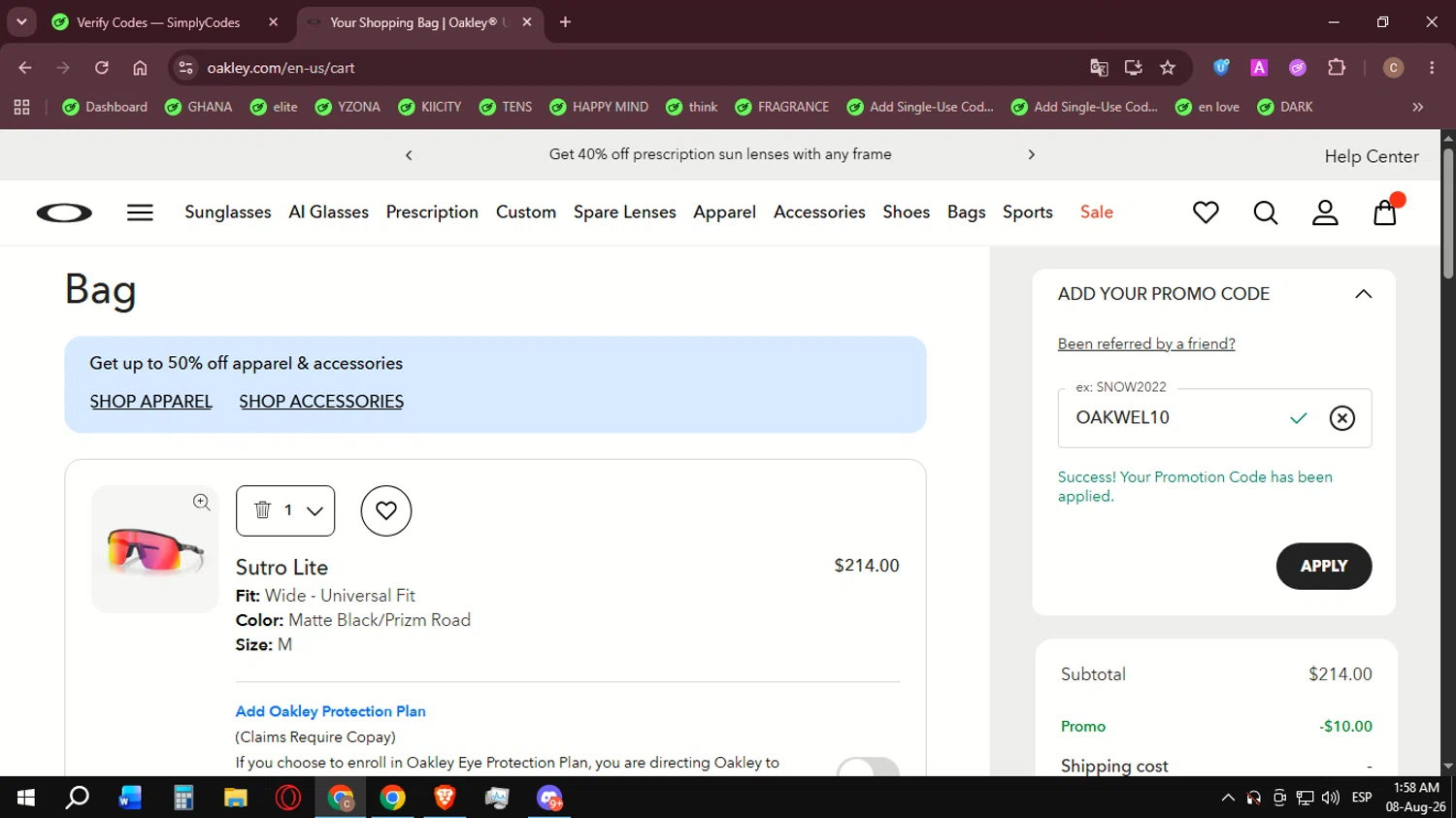The image size is (1456, 818).
Task: Open the browser Extensions puzzle icon
Action: (1337, 68)
